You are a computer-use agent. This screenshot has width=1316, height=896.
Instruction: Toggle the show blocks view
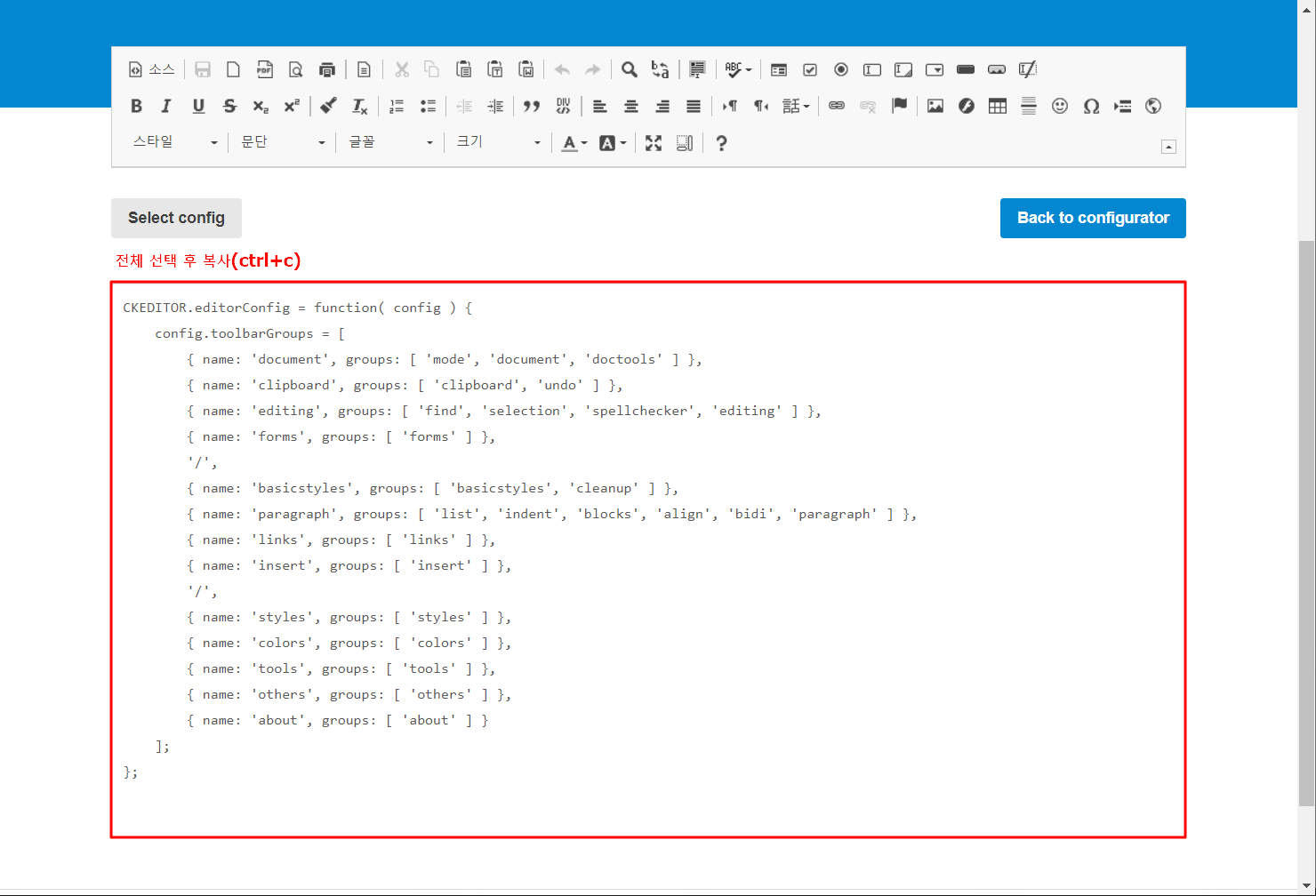[684, 143]
